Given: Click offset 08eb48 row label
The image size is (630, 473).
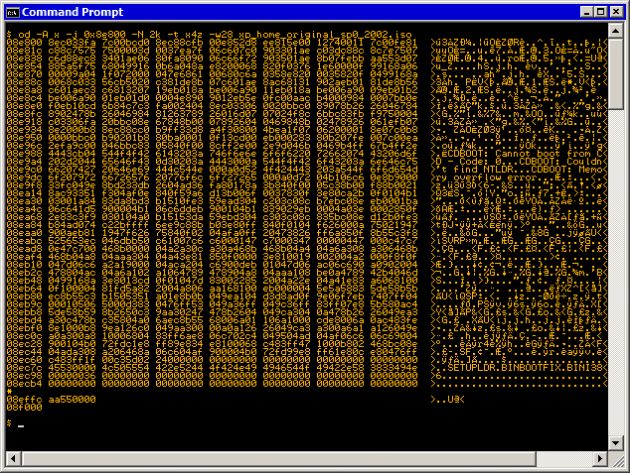Looking at the screenshot, I should (x=24, y=280).
